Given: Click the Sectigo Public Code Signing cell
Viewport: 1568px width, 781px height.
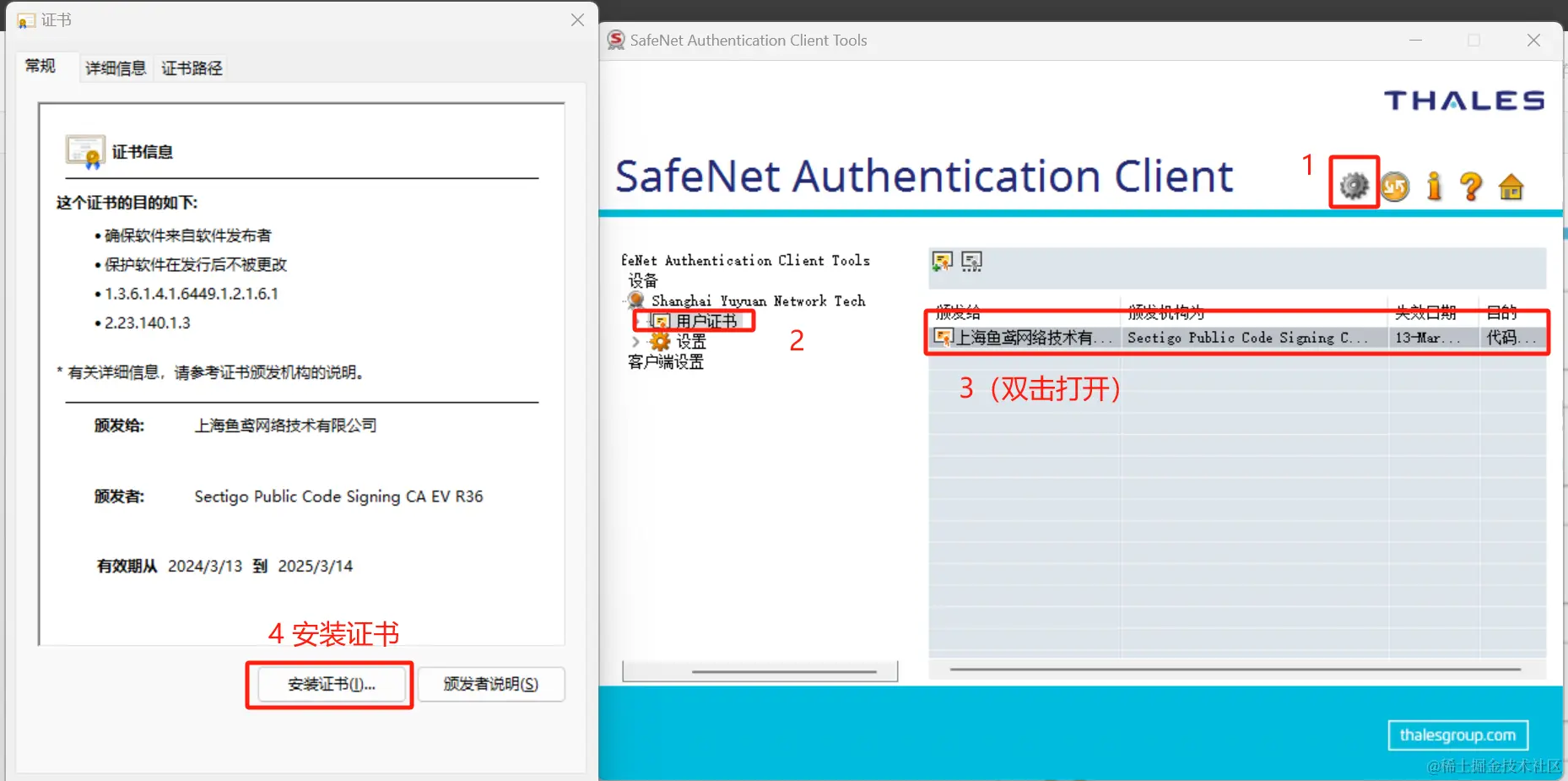Looking at the screenshot, I should (x=1247, y=338).
